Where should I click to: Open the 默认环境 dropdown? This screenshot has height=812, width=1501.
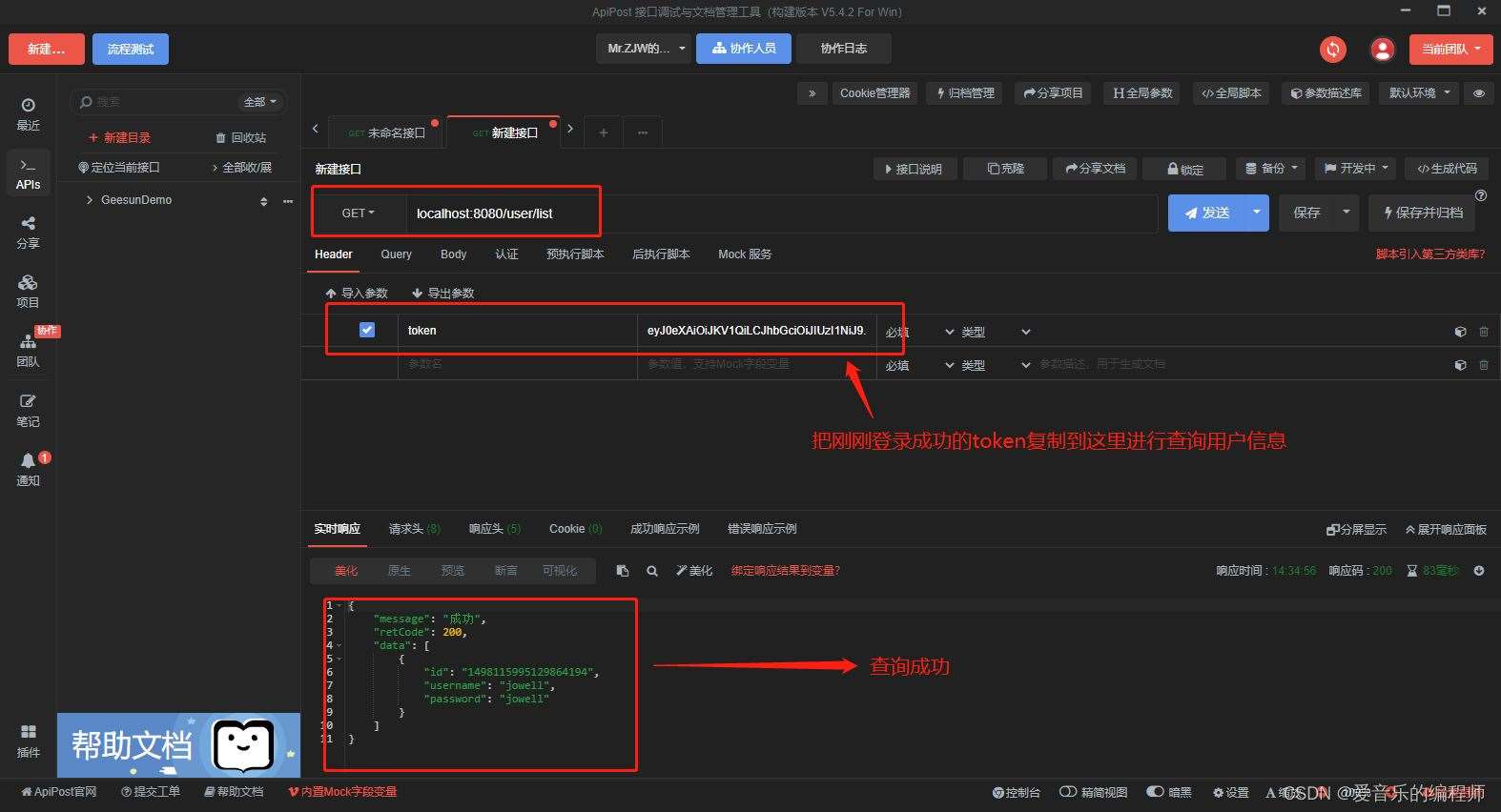coord(1420,93)
